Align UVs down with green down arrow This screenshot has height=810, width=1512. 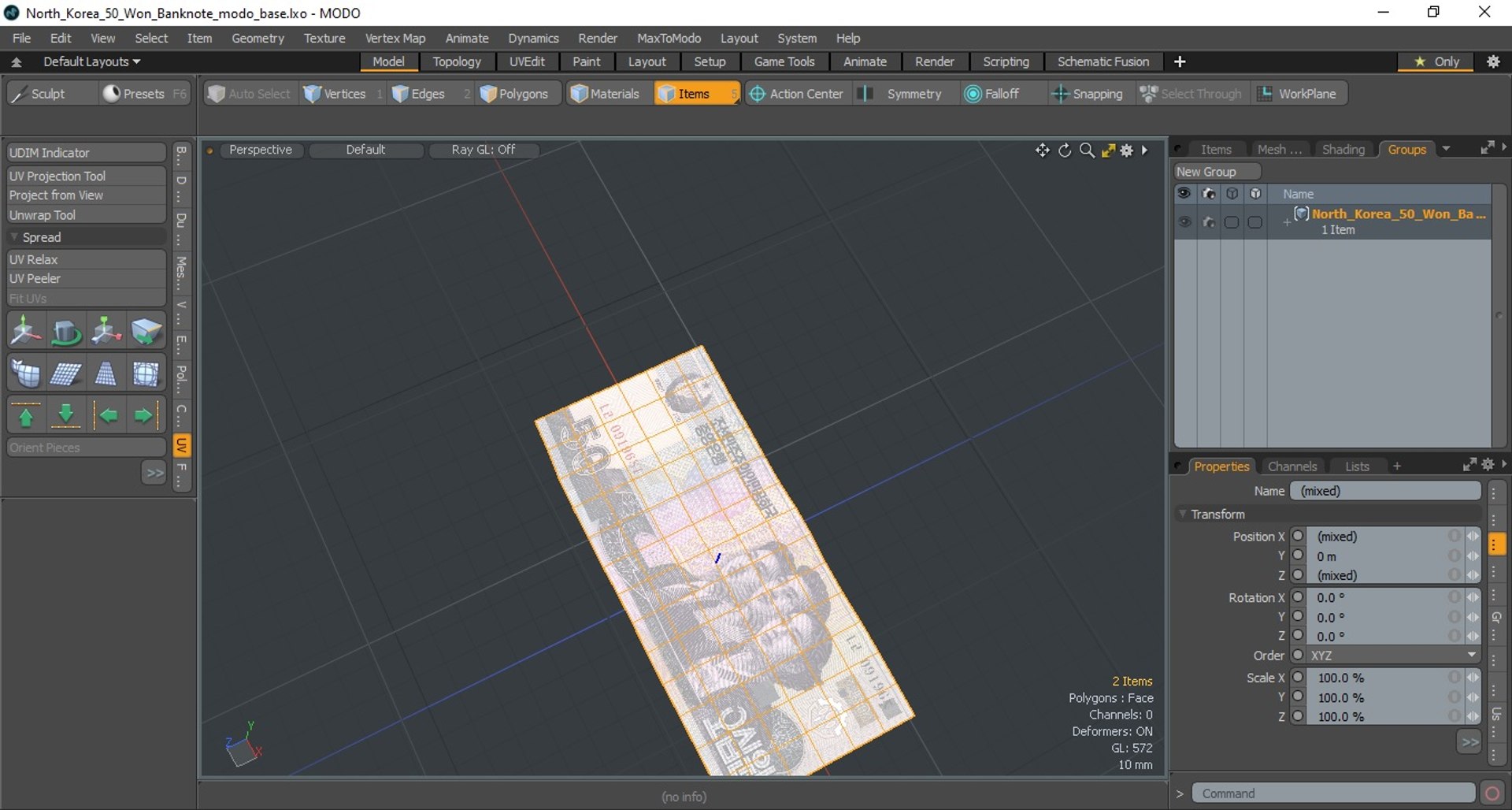click(x=65, y=415)
